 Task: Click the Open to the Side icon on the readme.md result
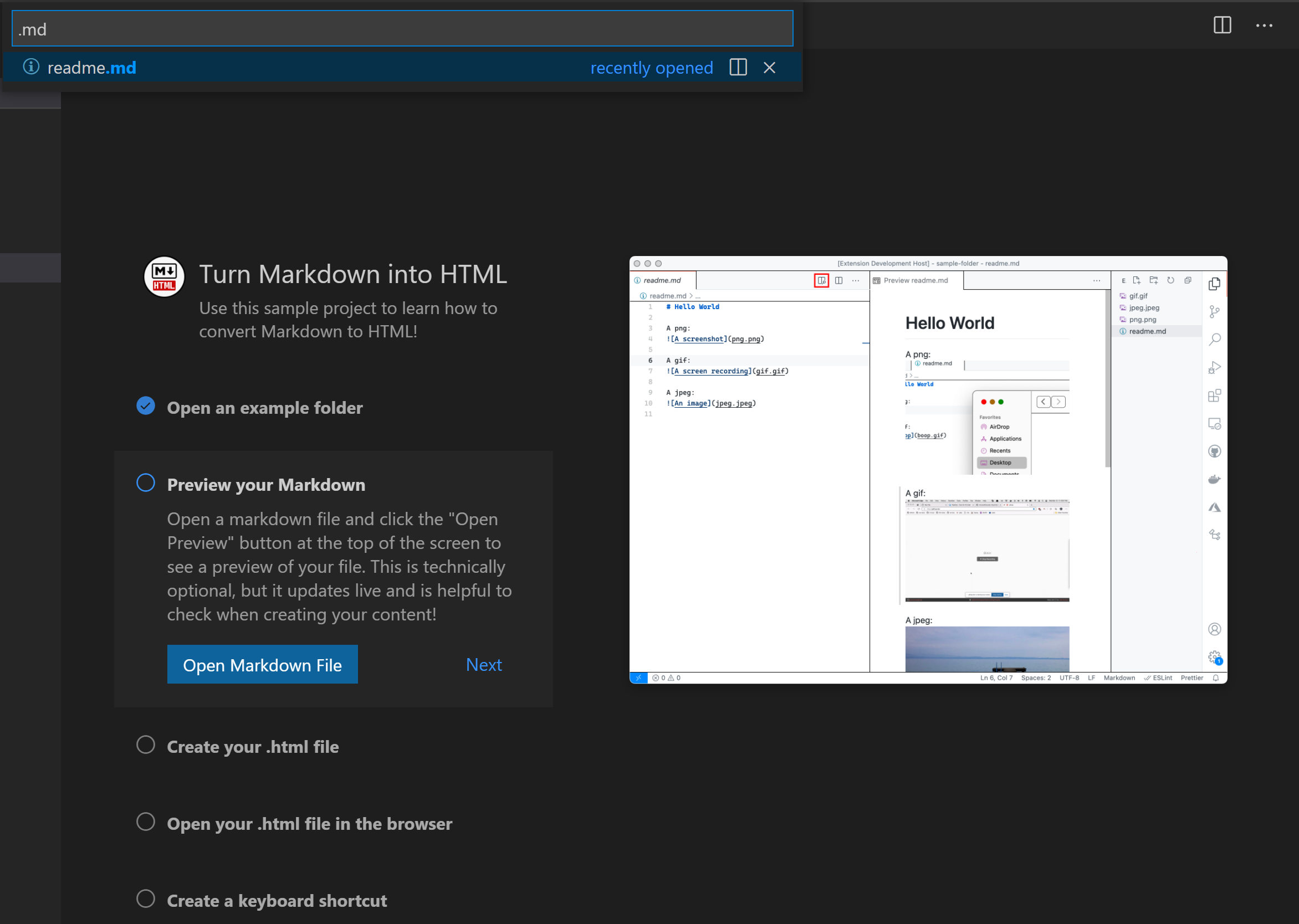point(737,68)
